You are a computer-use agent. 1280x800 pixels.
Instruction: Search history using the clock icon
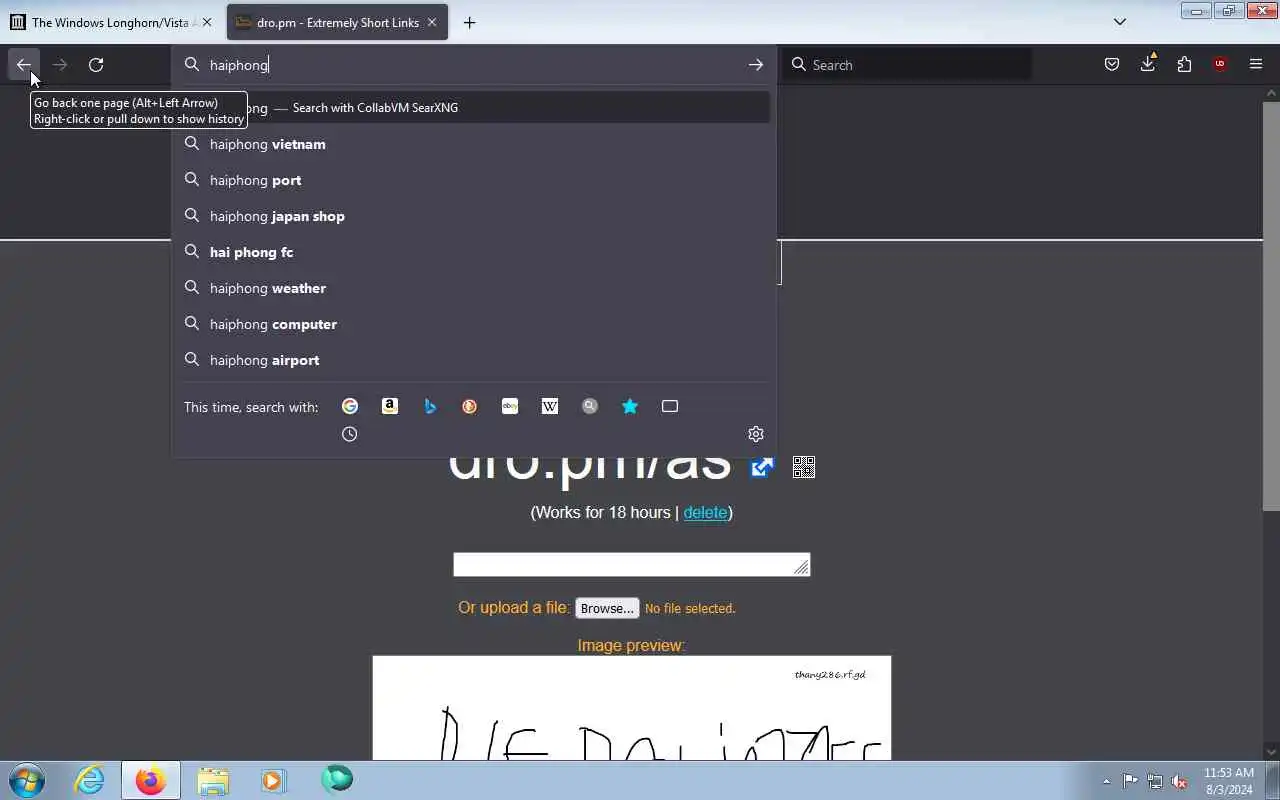click(350, 434)
